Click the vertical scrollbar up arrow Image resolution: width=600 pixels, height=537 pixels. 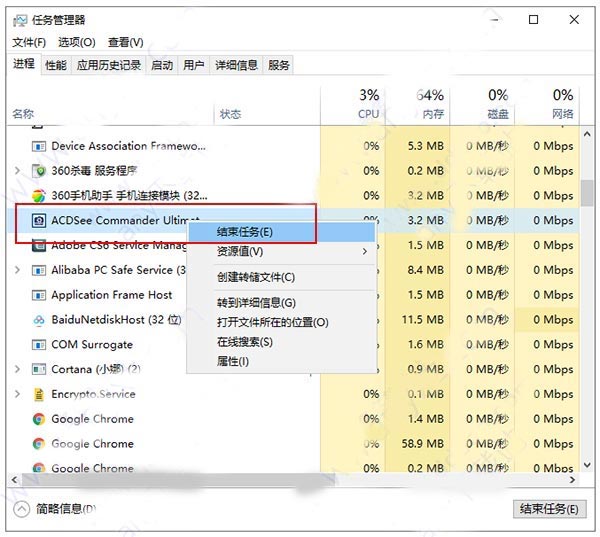587,134
